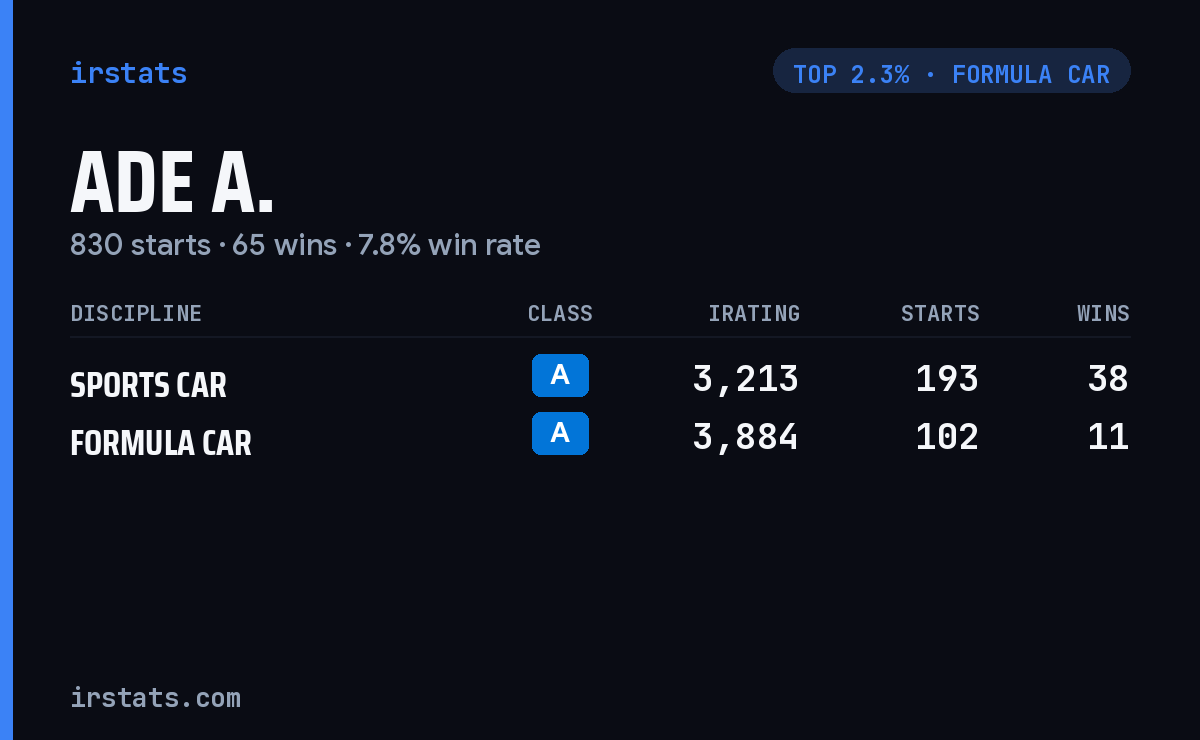1200x740 pixels.
Task: Select the SPORTS CAR discipline row
Action: pyautogui.click(x=600, y=380)
